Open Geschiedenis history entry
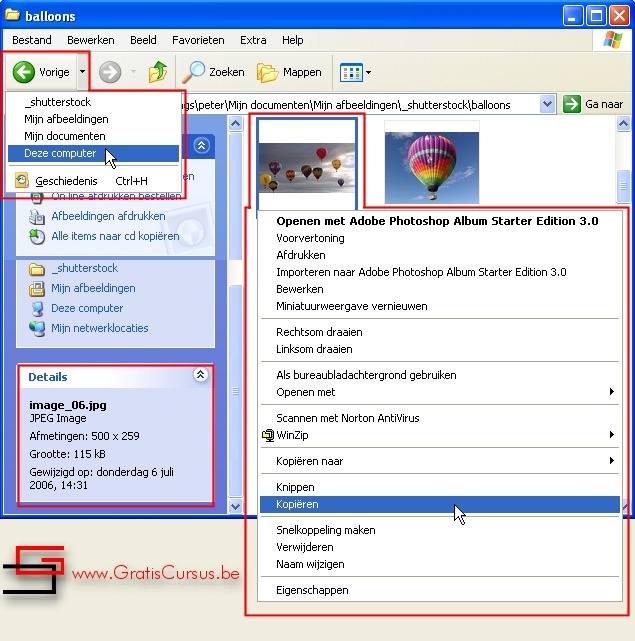635x641 pixels. tap(93, 181)
